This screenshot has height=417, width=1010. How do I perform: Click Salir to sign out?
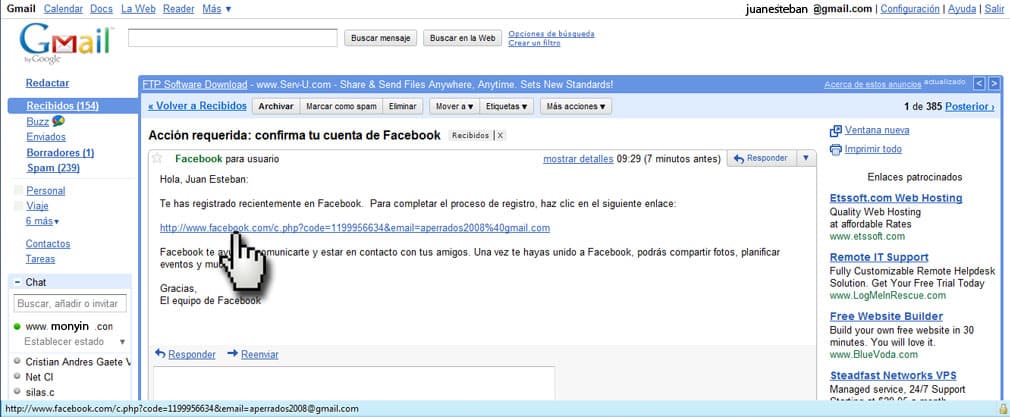993,9
